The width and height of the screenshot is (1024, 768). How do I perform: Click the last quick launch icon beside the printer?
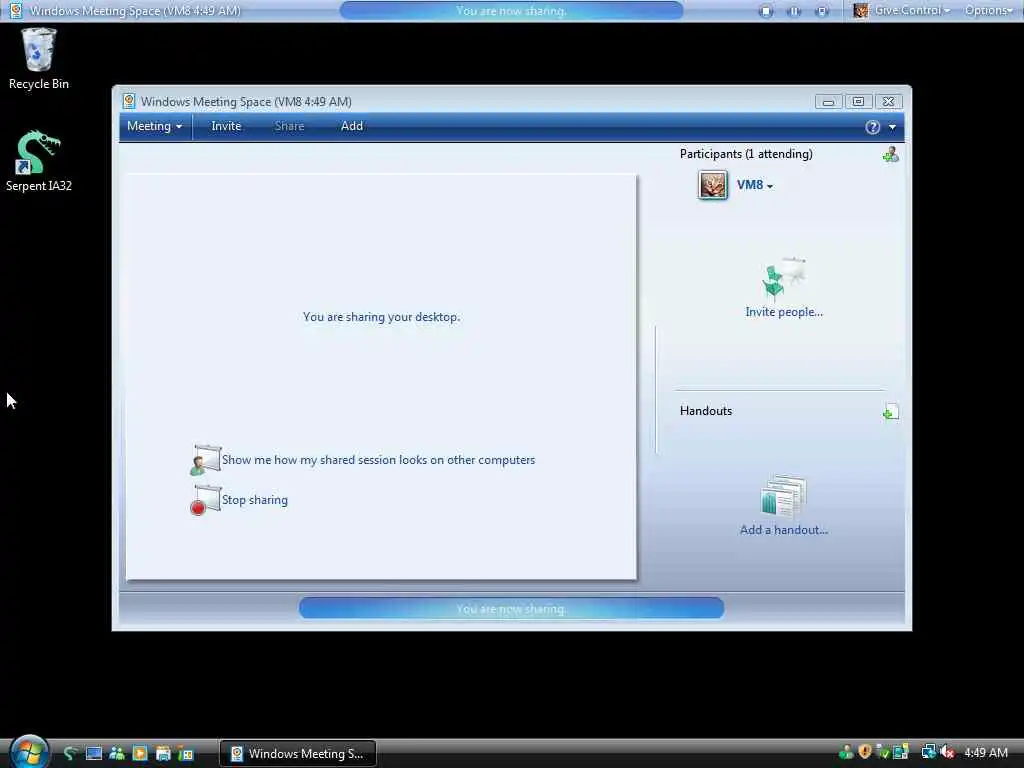pos(185,754)
